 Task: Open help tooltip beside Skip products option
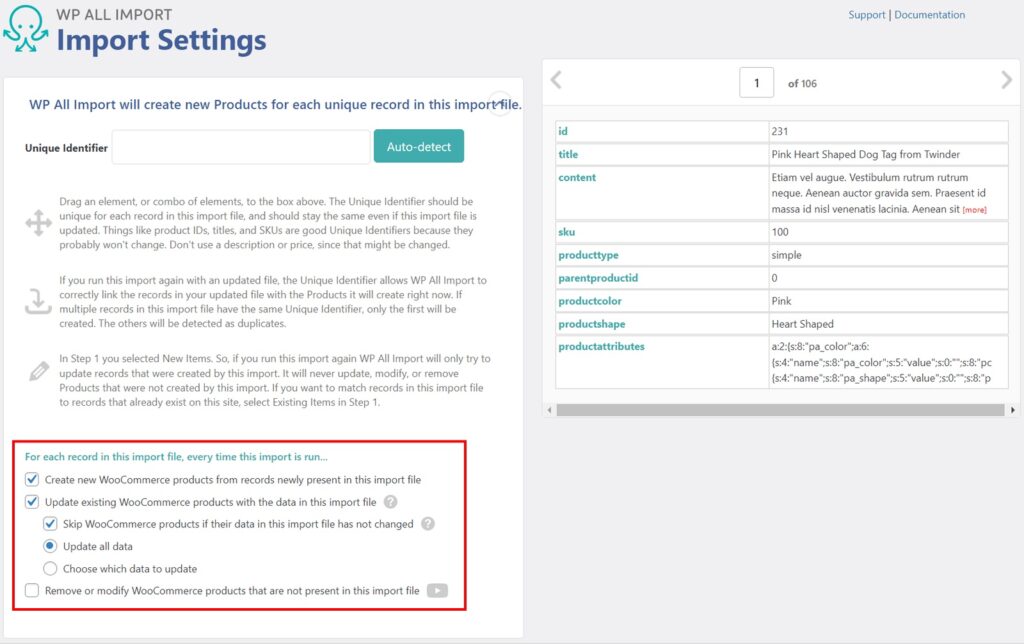click(429, 523)
